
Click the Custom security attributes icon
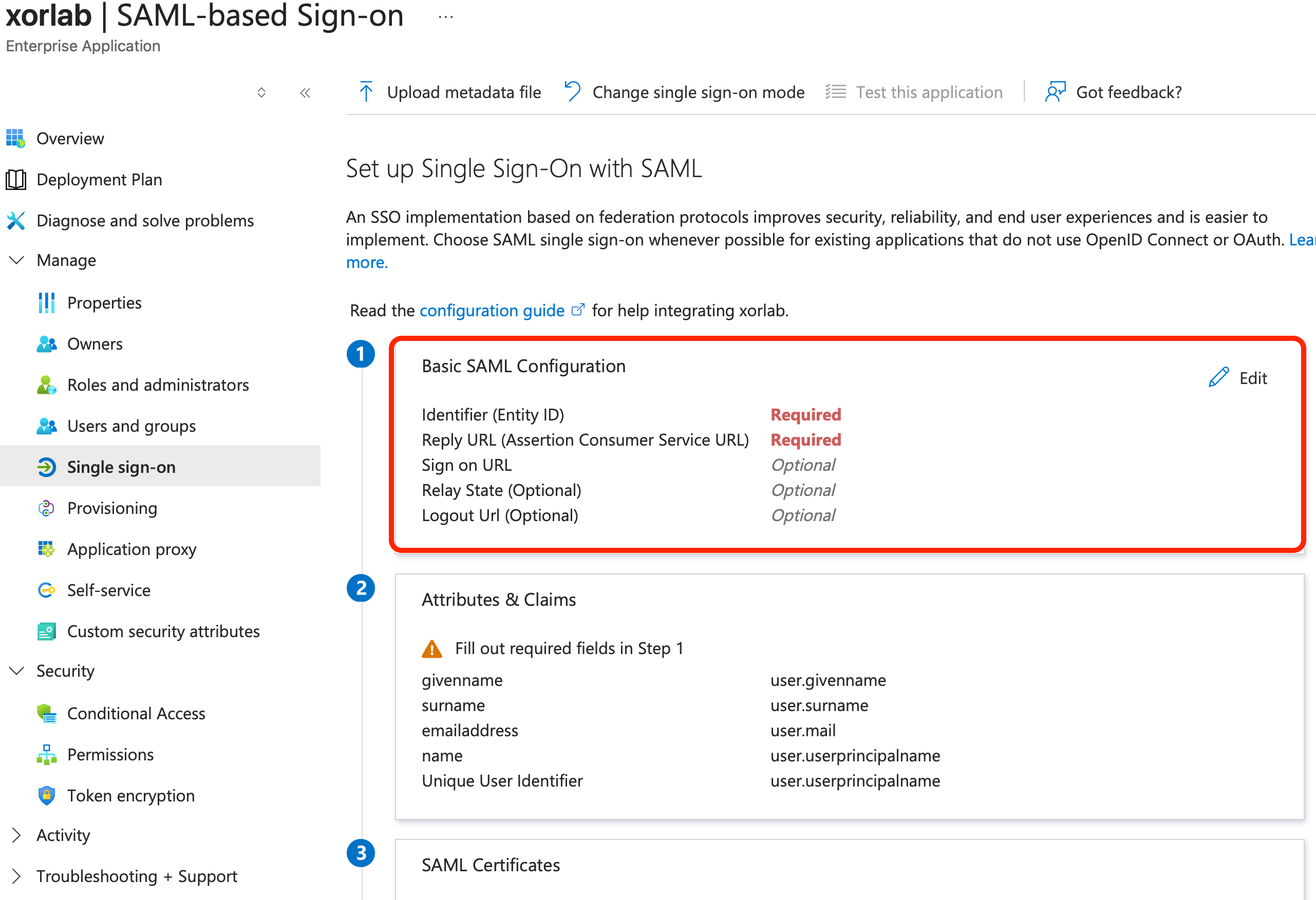pos(46,631)
